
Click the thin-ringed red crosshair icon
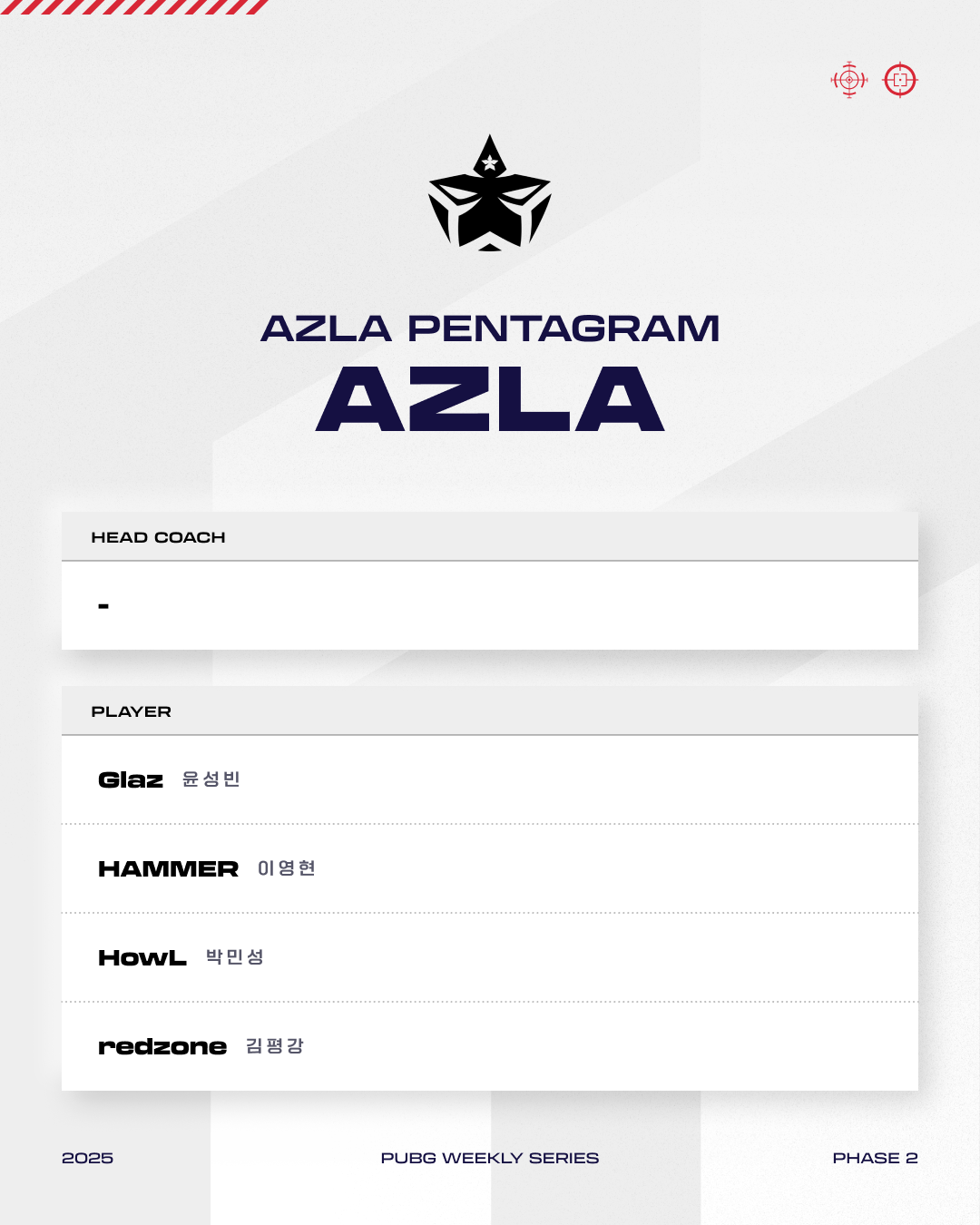849,80
